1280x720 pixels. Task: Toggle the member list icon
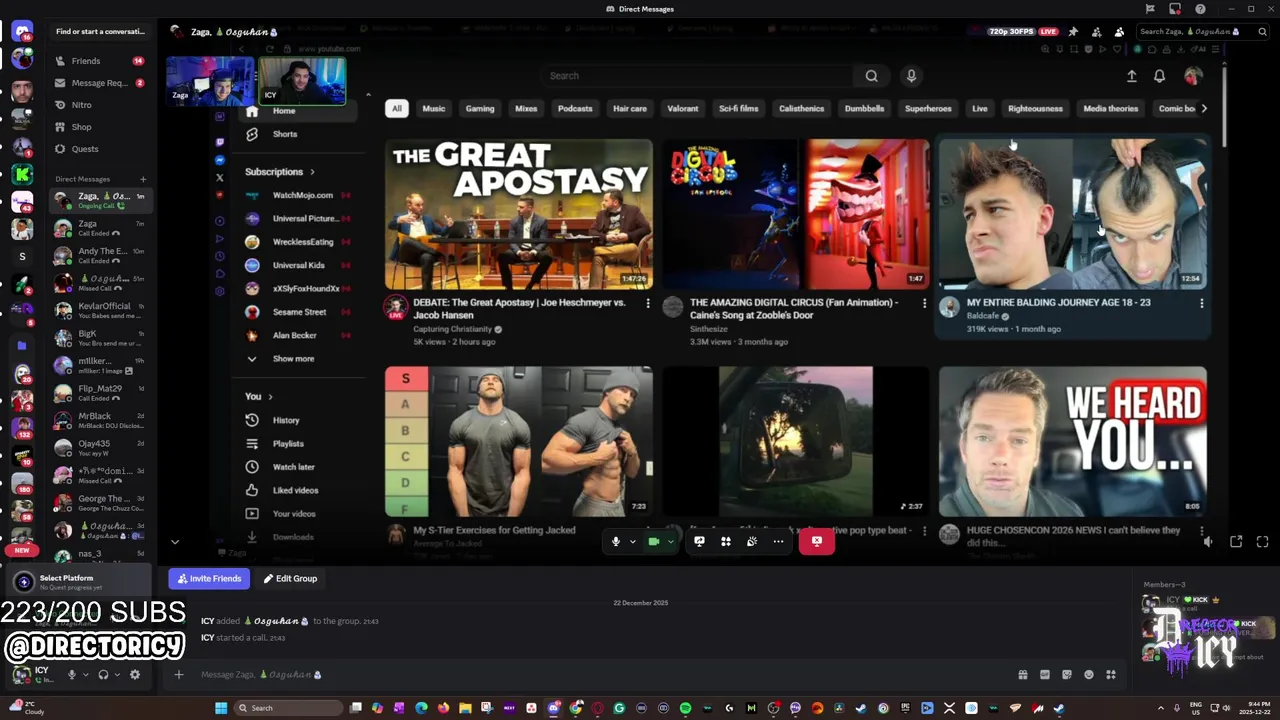click(x=1119, y=31)
